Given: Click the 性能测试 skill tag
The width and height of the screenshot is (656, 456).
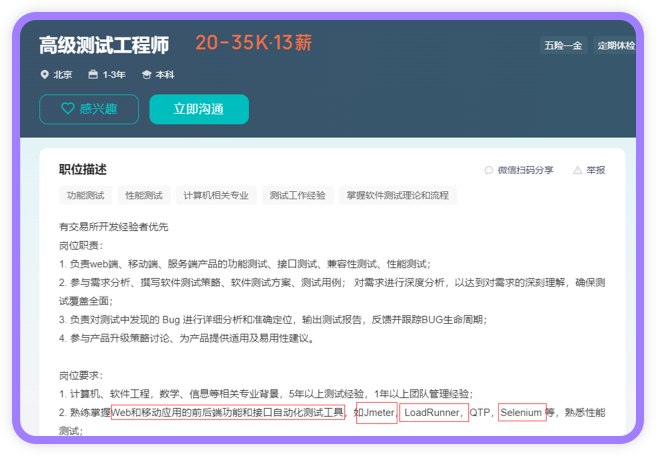Looking at the screenshot, I should (x=143, y=195).
